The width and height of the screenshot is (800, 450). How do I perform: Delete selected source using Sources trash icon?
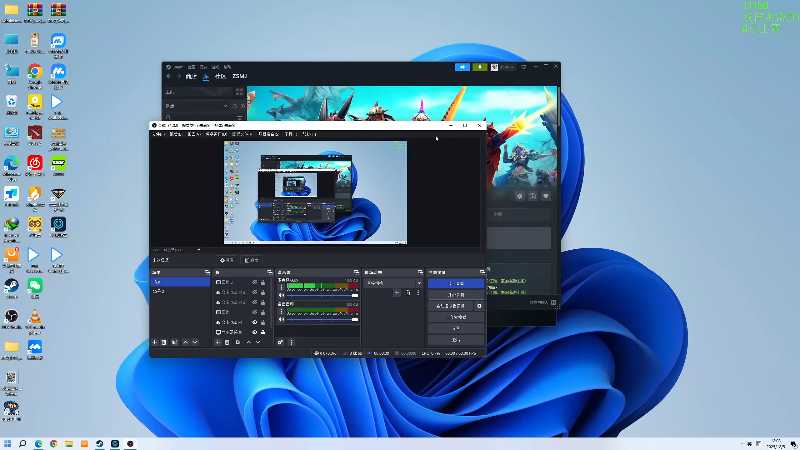(x=228, y=342)
